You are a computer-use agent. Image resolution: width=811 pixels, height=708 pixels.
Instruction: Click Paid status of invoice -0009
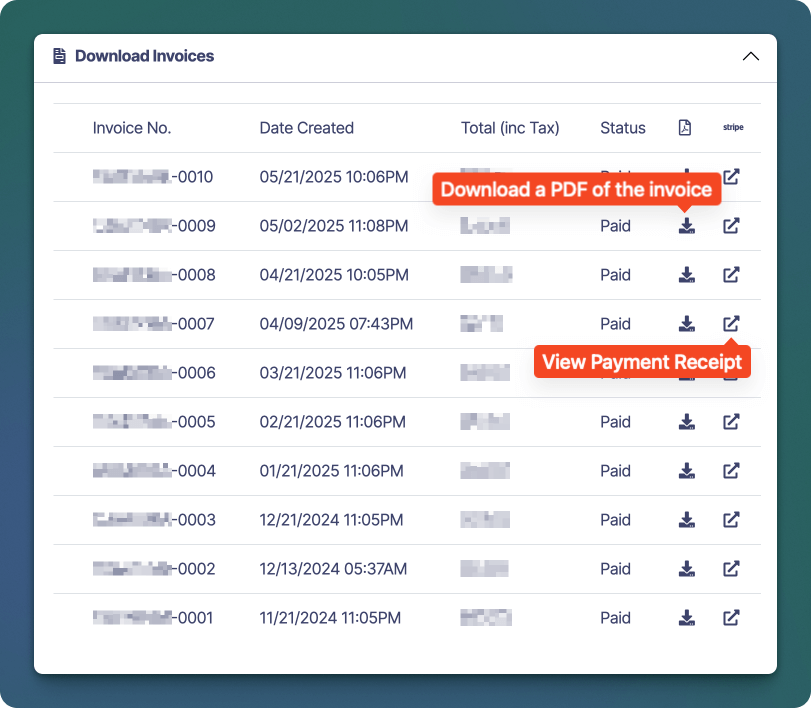click(615, 226)
